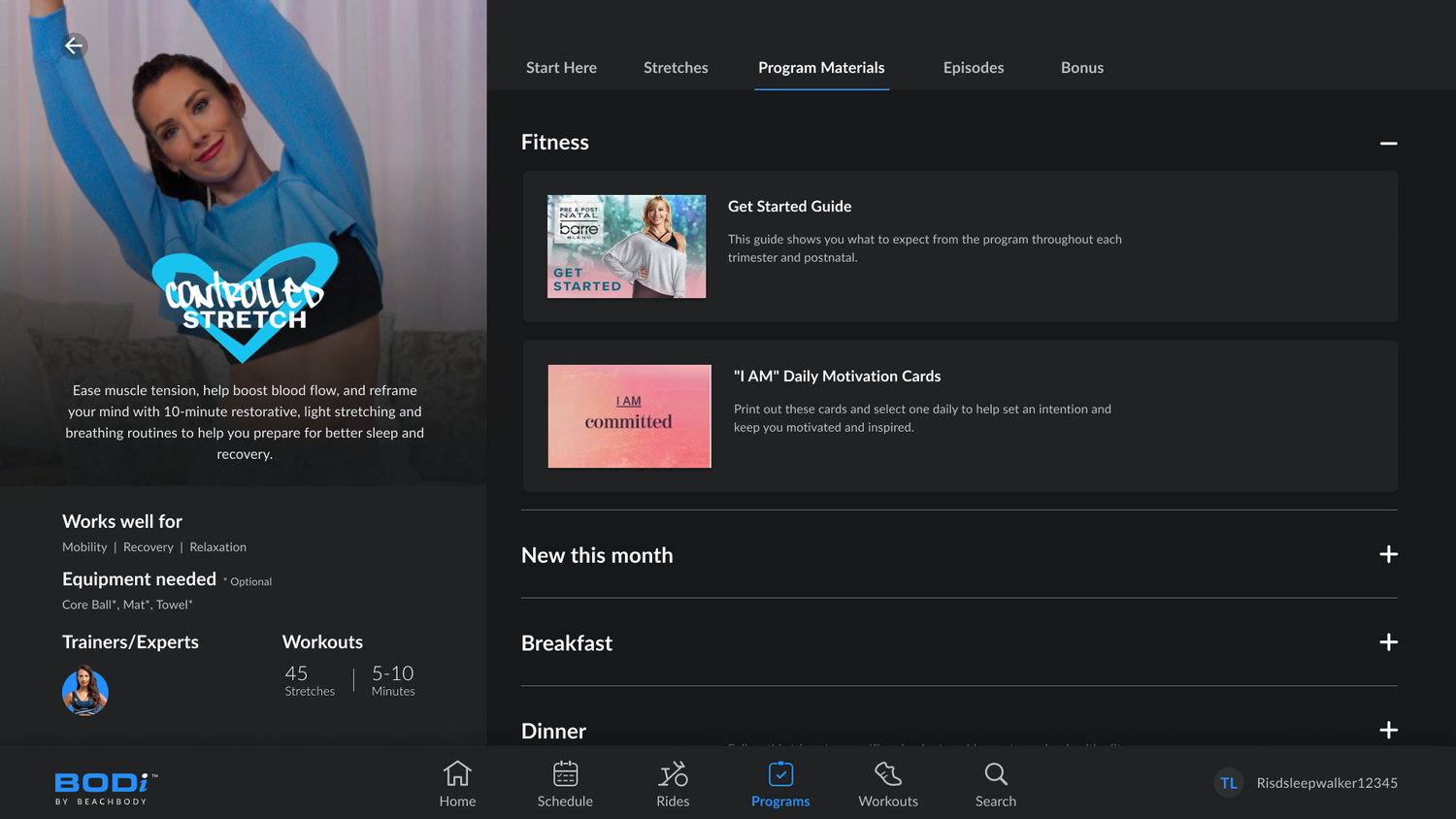Screen dimensions: 1456x819
Task: Expand the Dinner section
Action: pyautogui.click(x=1388, y=730)
